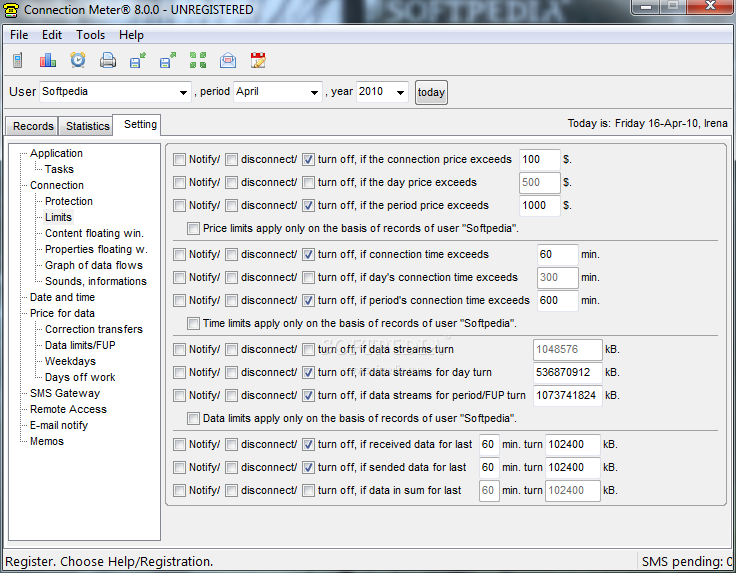Viewport: 736px width, 573px height.
Task: Select Weekdays in the settings tree
Action: [x=70, y=361]
